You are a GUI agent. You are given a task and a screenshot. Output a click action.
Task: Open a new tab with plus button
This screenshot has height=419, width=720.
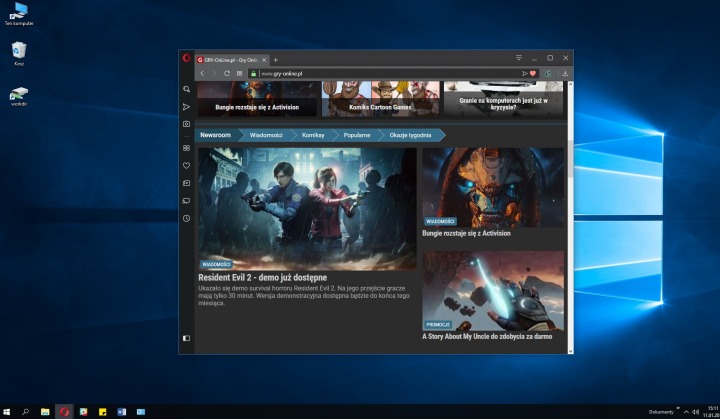276,59
